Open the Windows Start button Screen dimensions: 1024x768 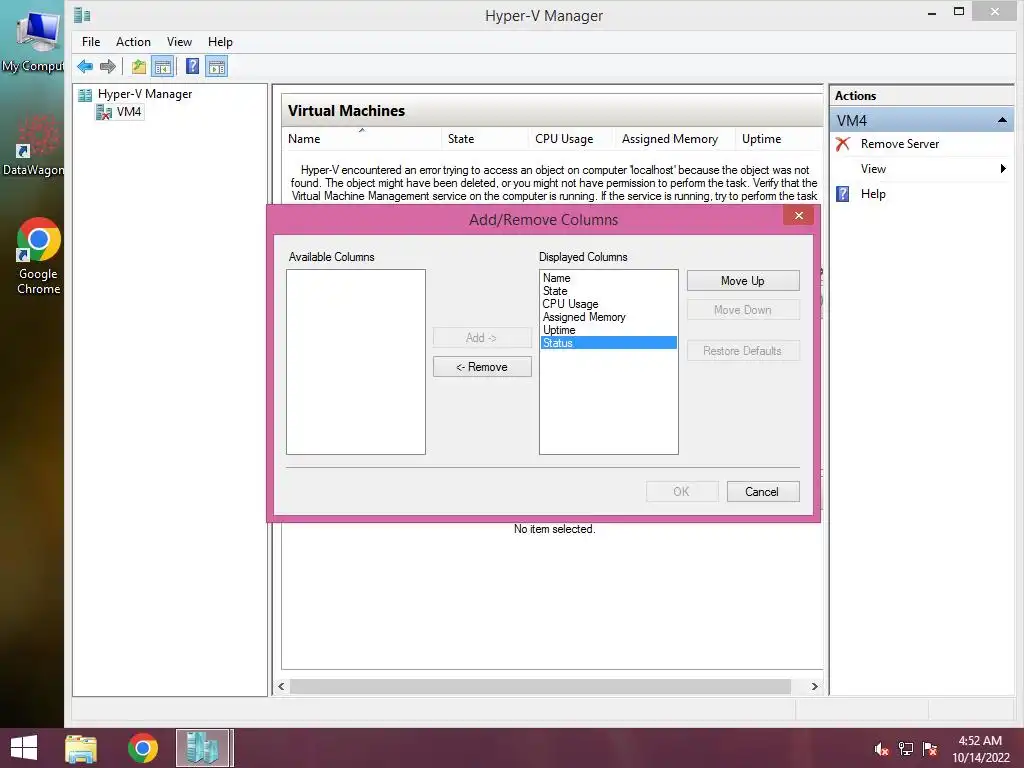[x=24, y=748]
